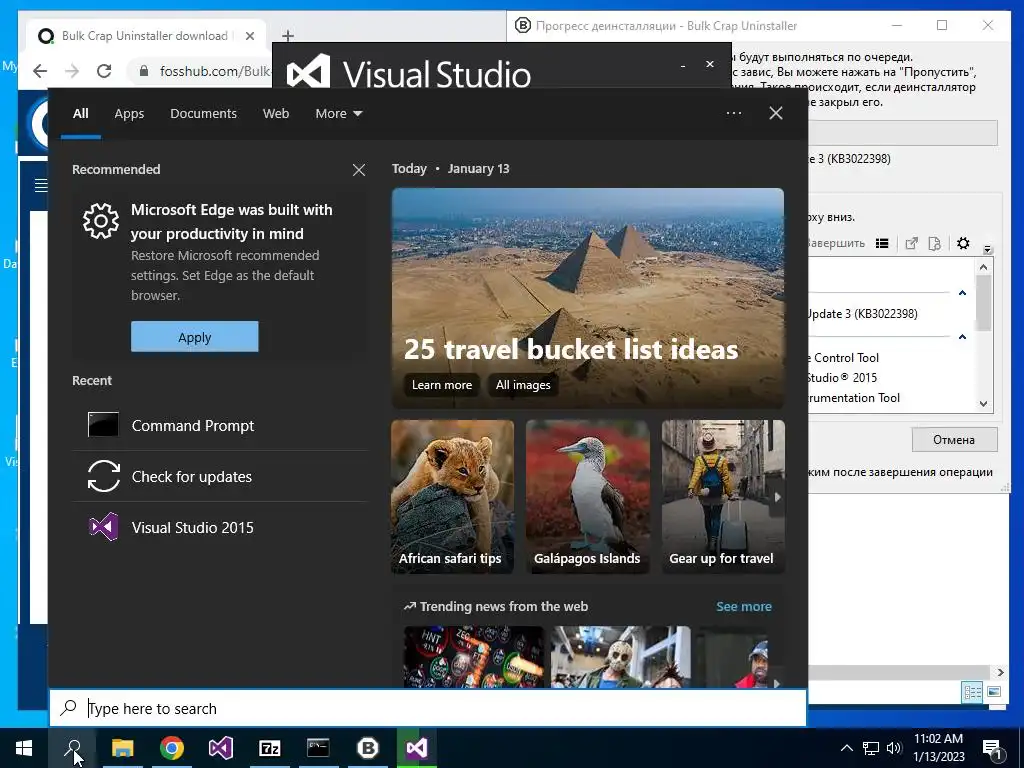1024x768 pixels.
Task: Click the list view icon in uninstaller toolbar
Action: (882, 244)
